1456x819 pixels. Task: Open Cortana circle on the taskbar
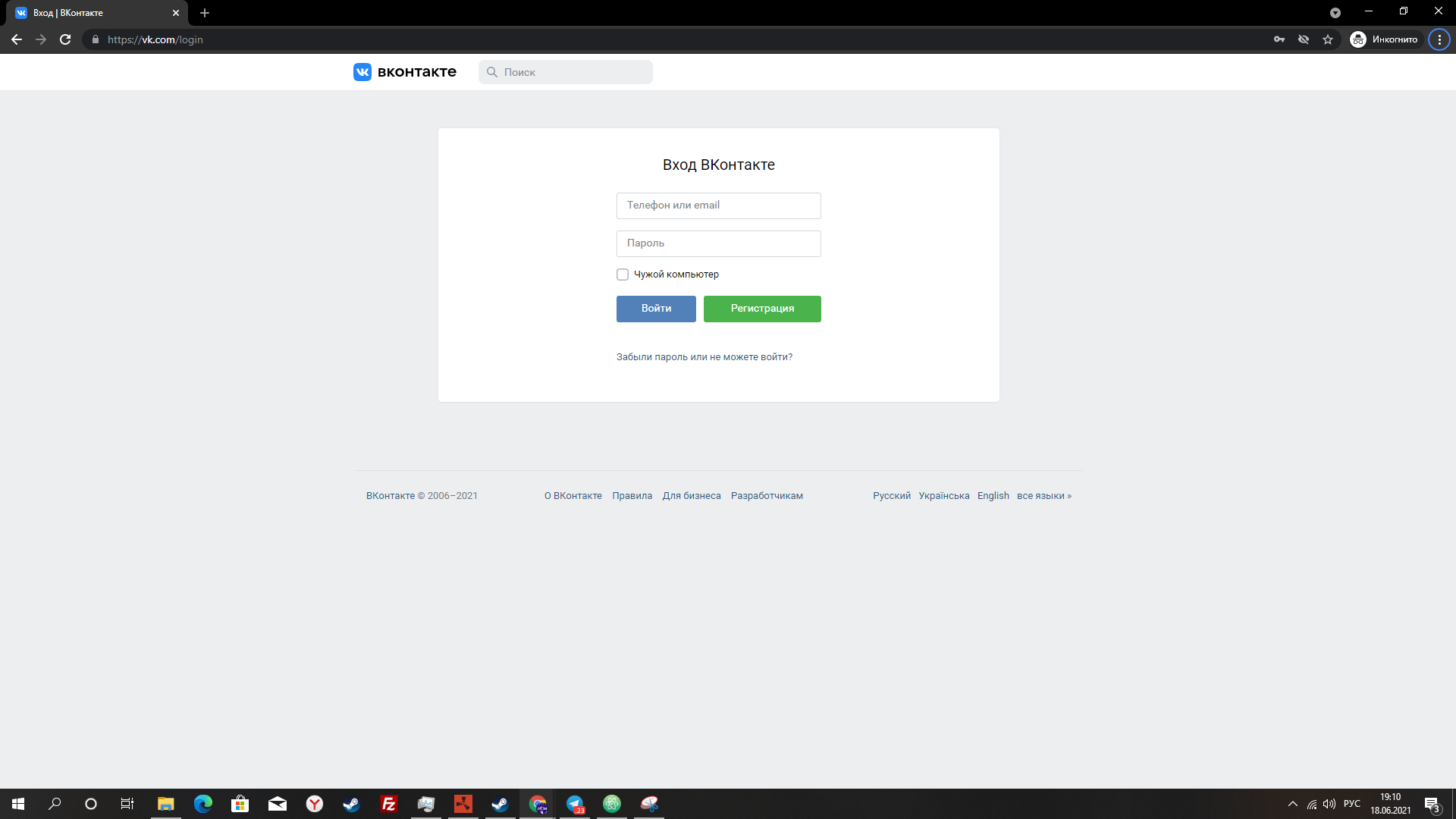pos(91,804)
